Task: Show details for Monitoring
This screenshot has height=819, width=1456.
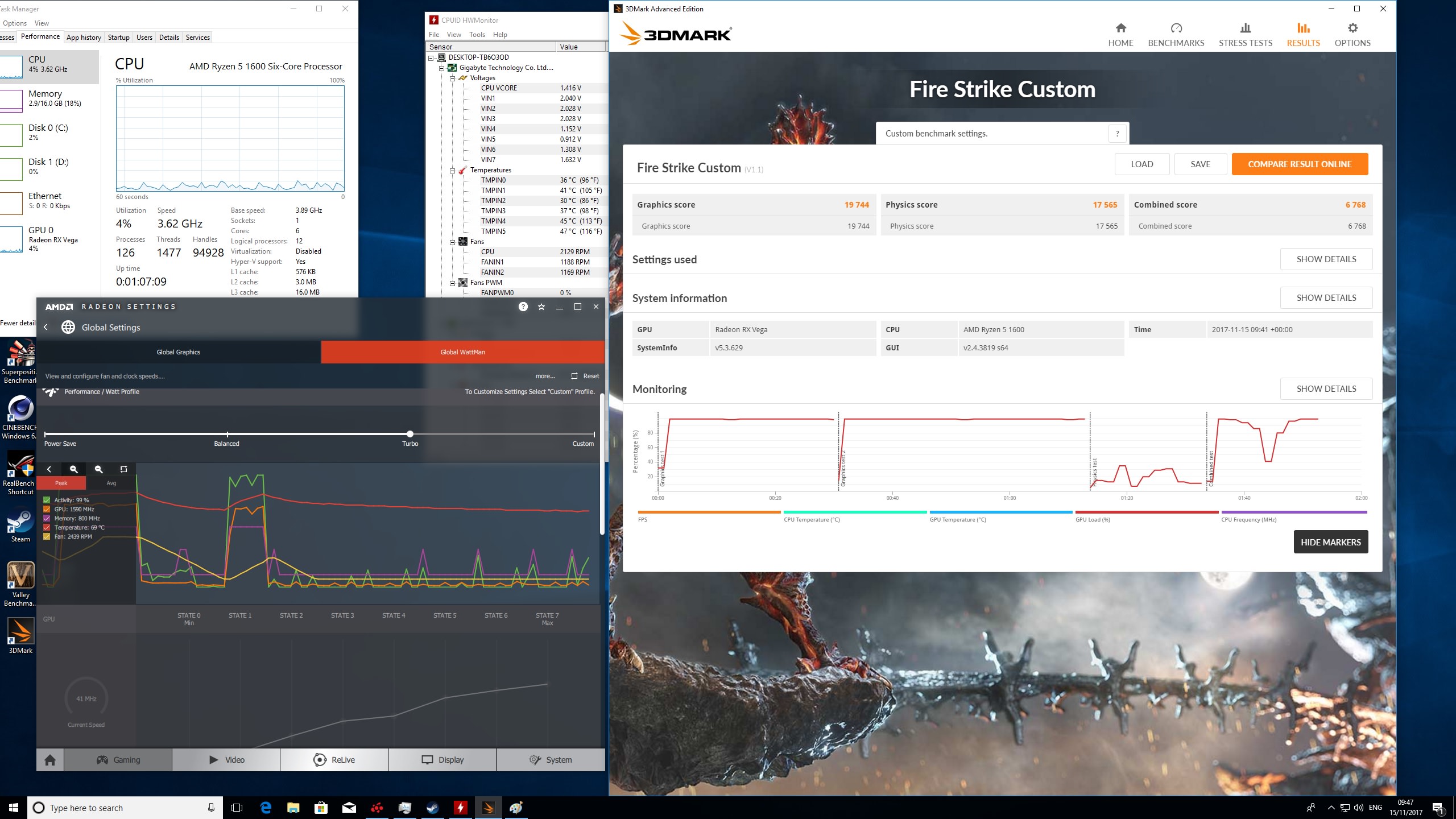Action: pos(1326,389)
